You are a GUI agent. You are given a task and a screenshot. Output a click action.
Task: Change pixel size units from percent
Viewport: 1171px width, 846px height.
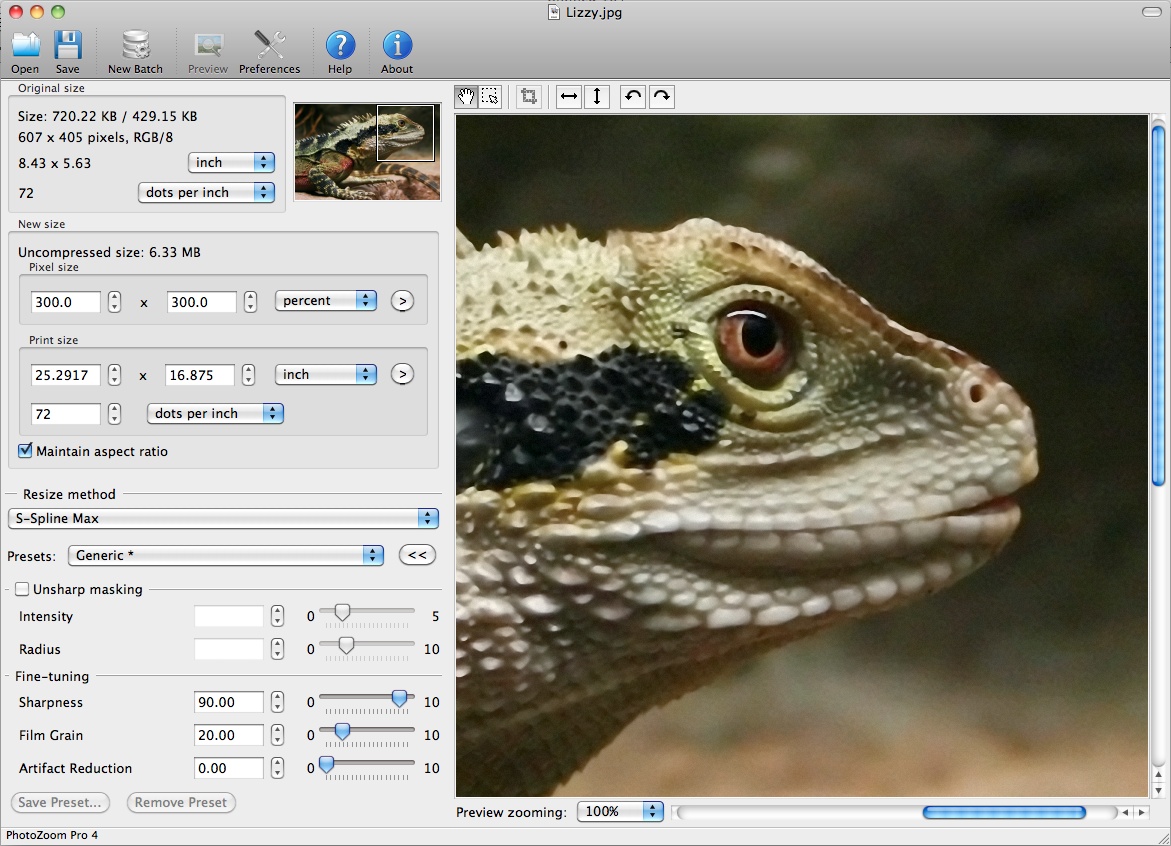click(x=325, y=299)
